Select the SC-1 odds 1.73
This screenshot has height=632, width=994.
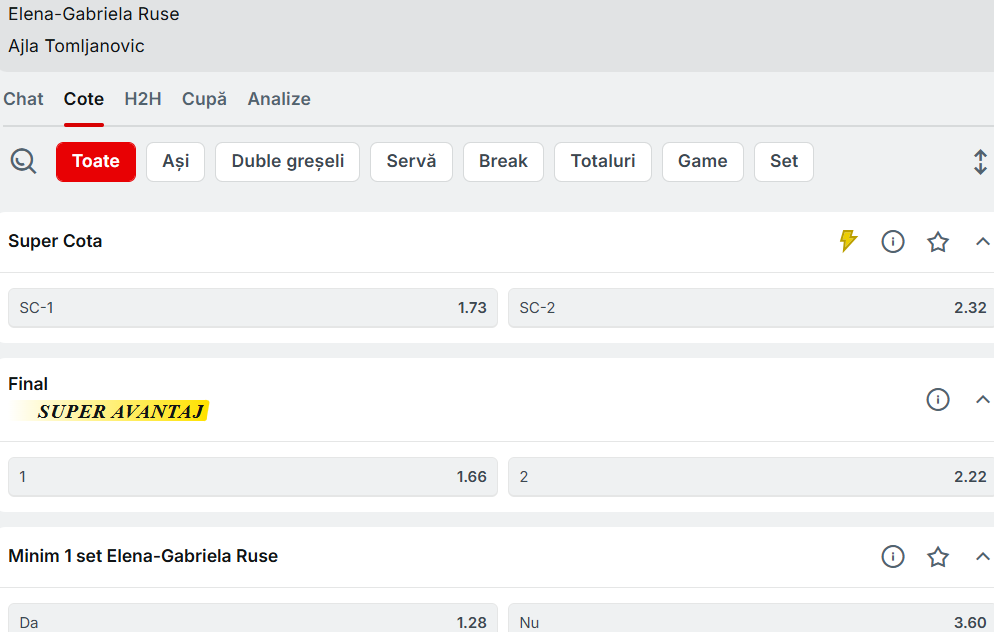(x=252, y=308)
